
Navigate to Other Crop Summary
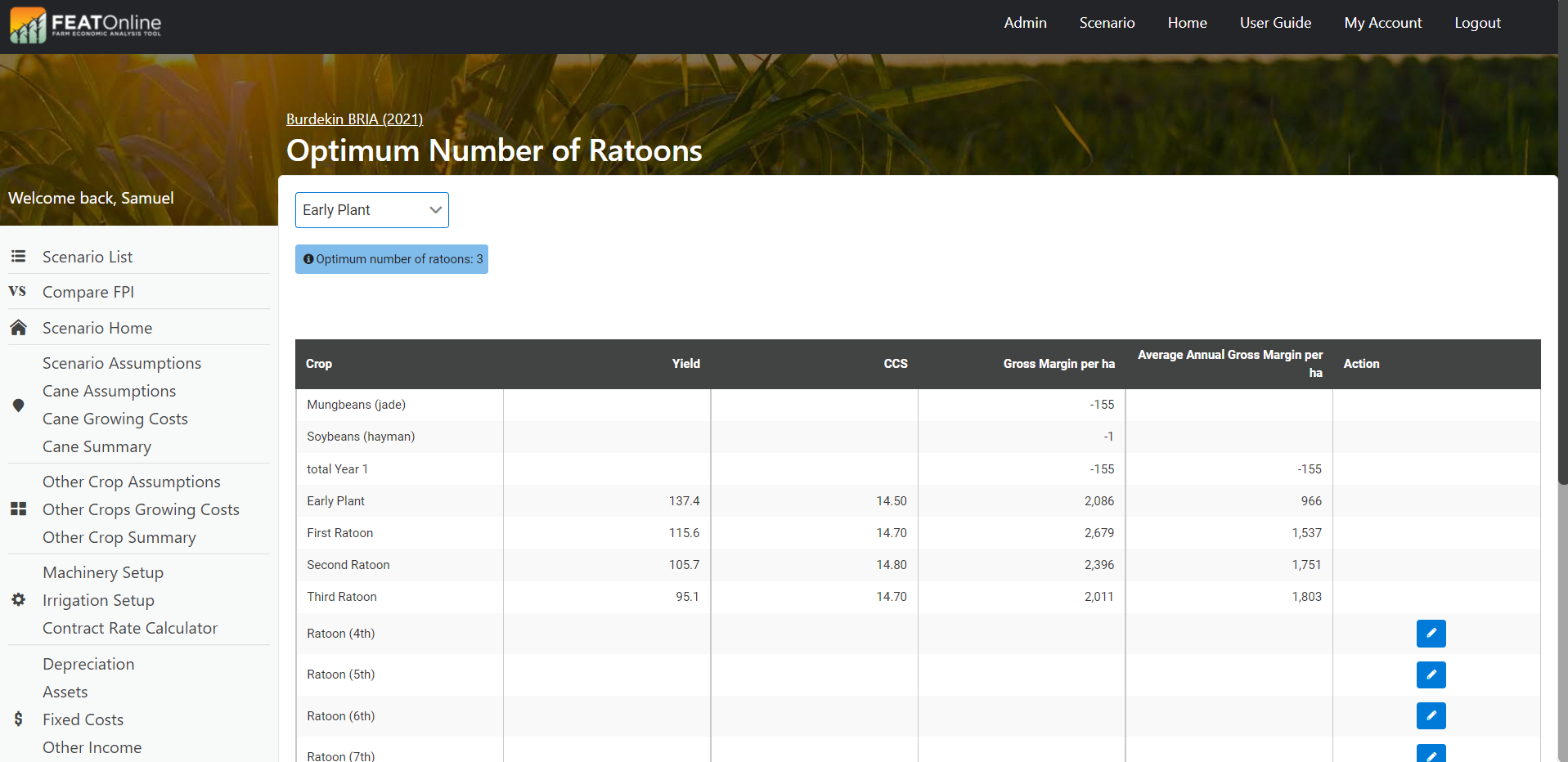tap(119, 537)
